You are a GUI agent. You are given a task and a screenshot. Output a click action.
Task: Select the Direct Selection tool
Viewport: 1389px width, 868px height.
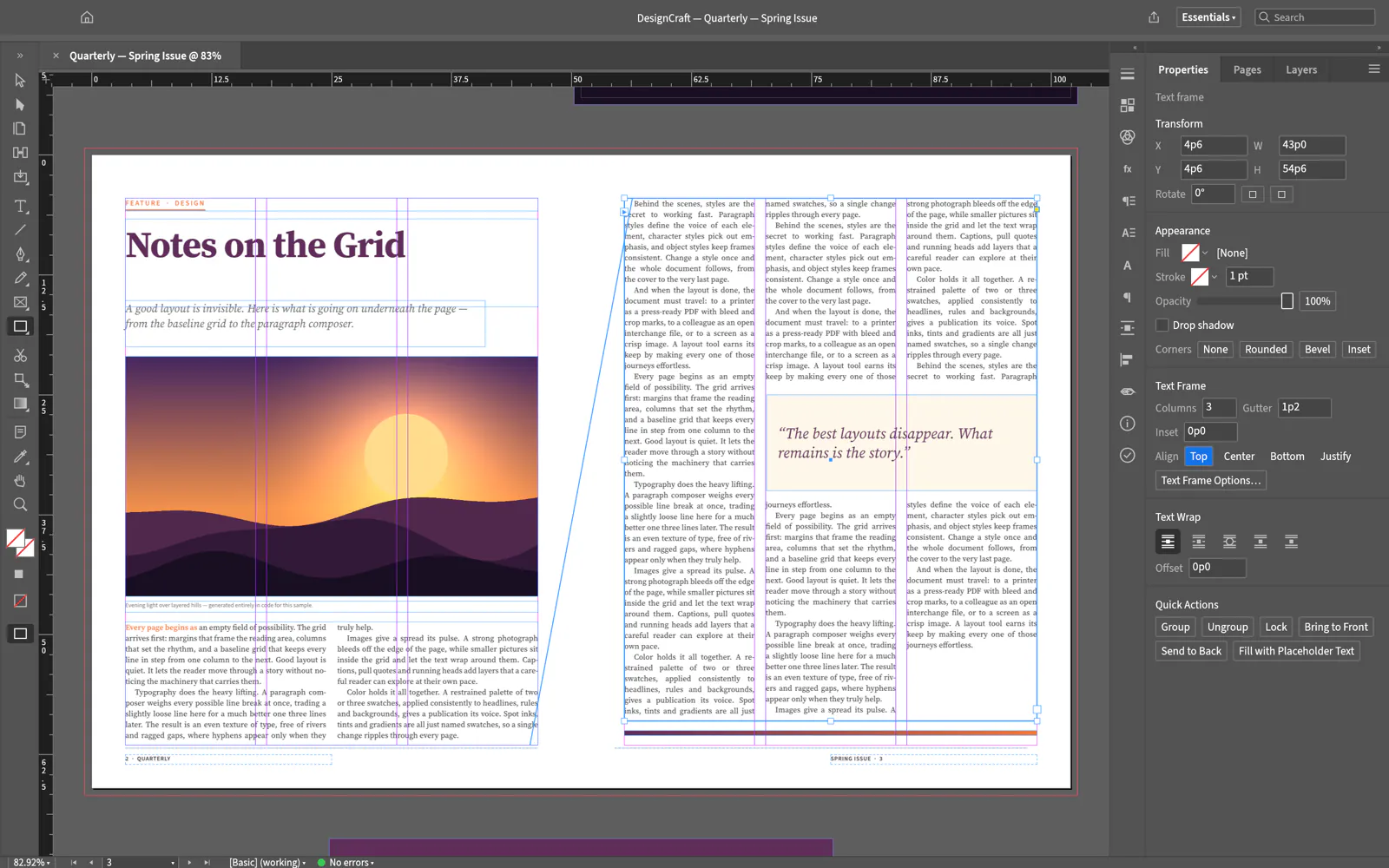click(x=20, y=104)
